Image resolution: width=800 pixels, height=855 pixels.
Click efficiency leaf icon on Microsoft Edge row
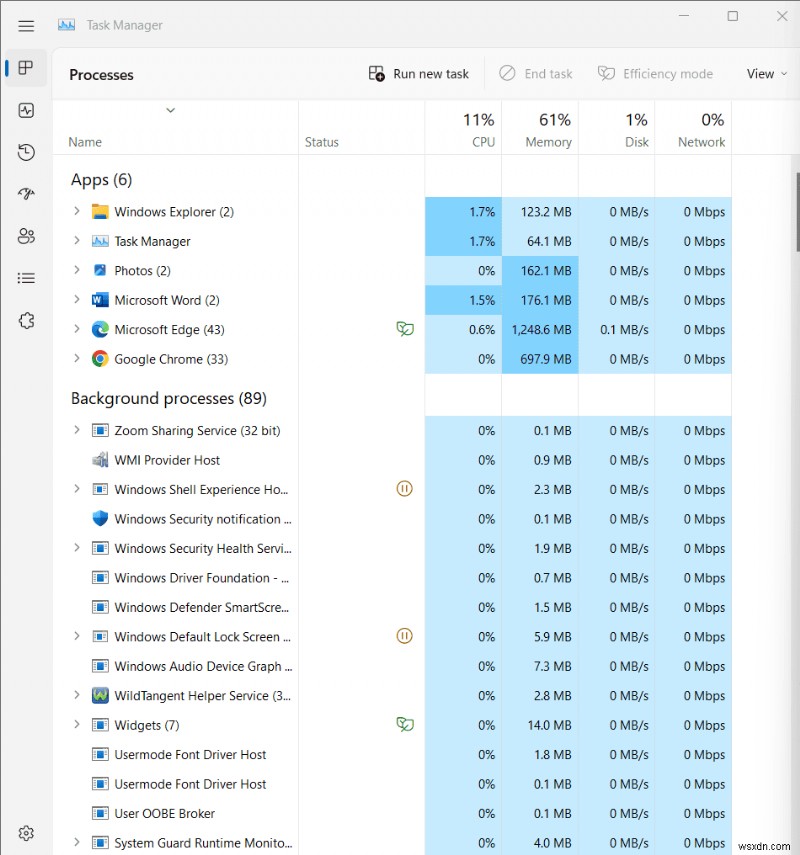(x=405, y=329)
